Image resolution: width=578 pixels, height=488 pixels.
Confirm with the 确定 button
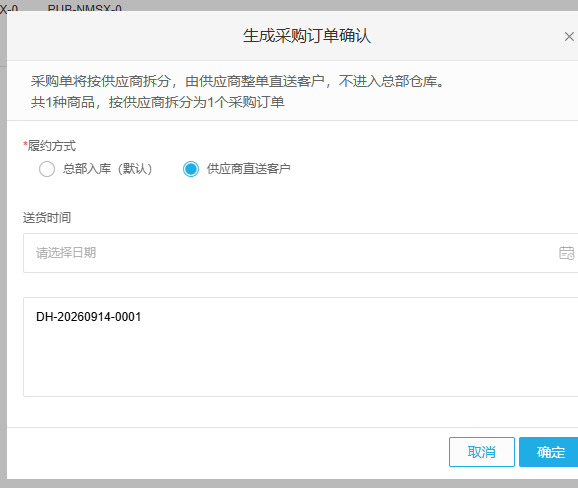click(549, 452)
